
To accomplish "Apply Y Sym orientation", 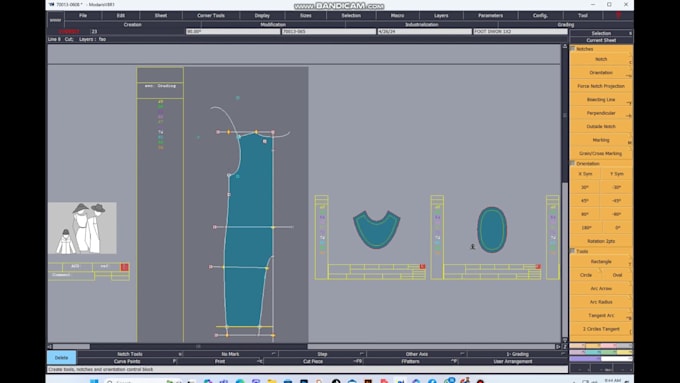I will coord(617,173).
